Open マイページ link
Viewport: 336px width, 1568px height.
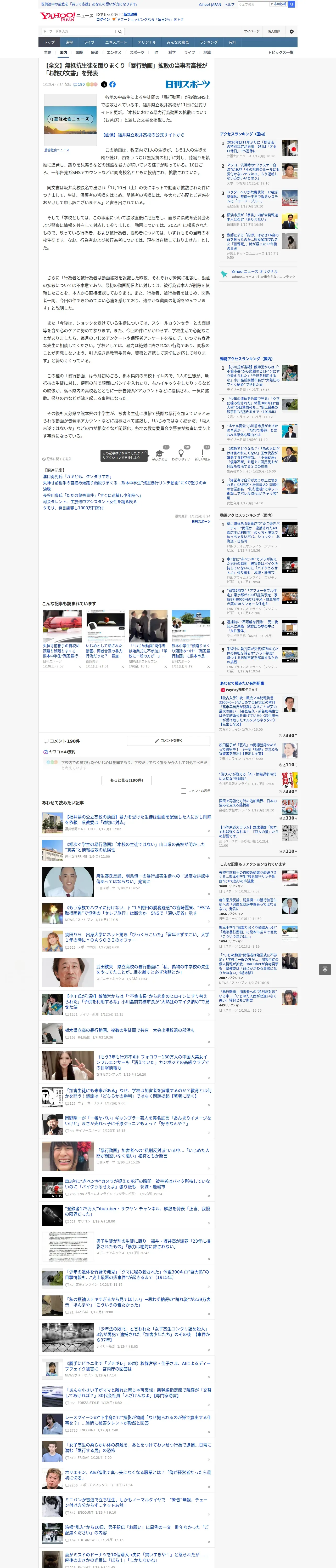pyautogui.click(x=251, y=31)
